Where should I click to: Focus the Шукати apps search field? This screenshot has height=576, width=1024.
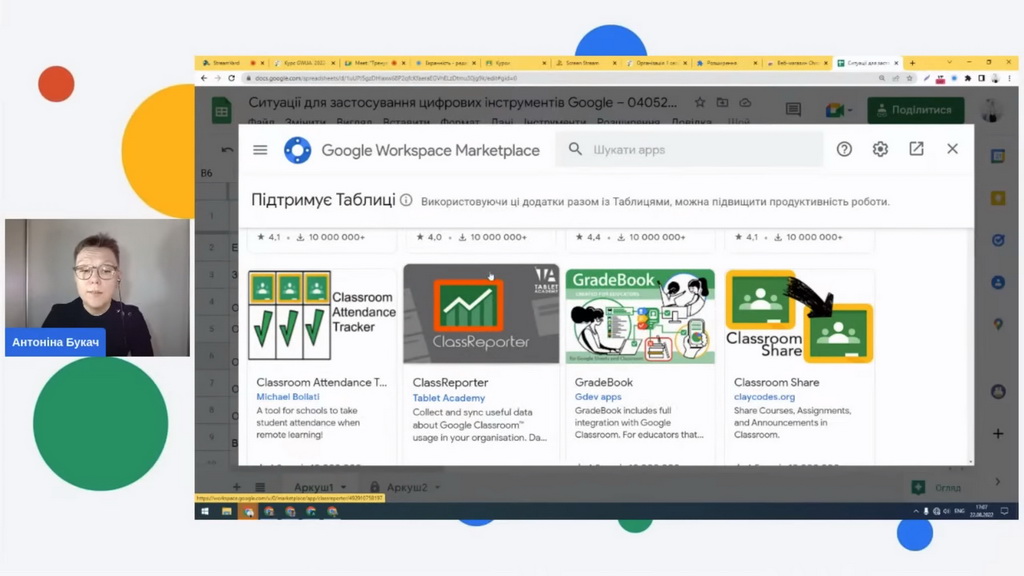[x=689, y=150]
